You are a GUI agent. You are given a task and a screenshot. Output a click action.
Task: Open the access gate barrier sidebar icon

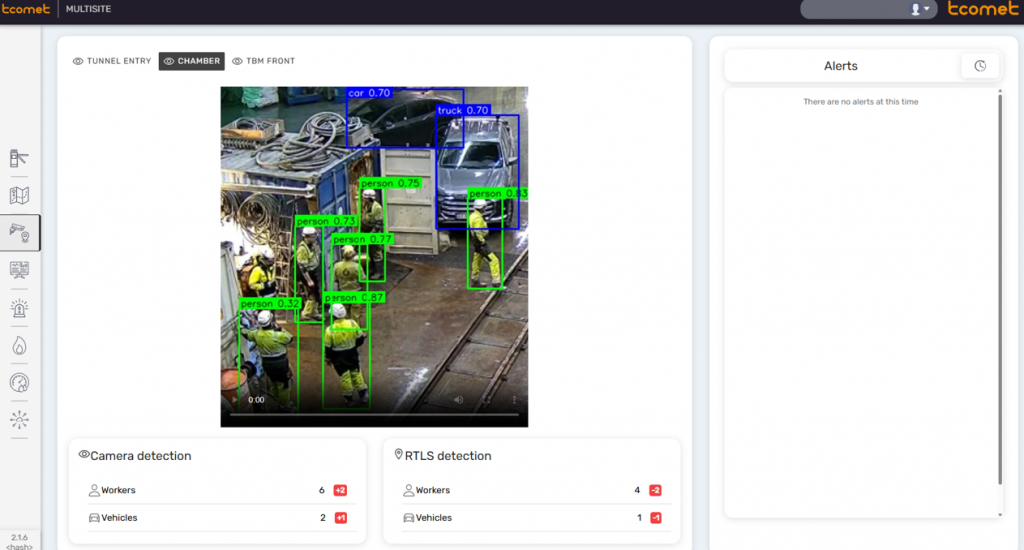(19, 158)
